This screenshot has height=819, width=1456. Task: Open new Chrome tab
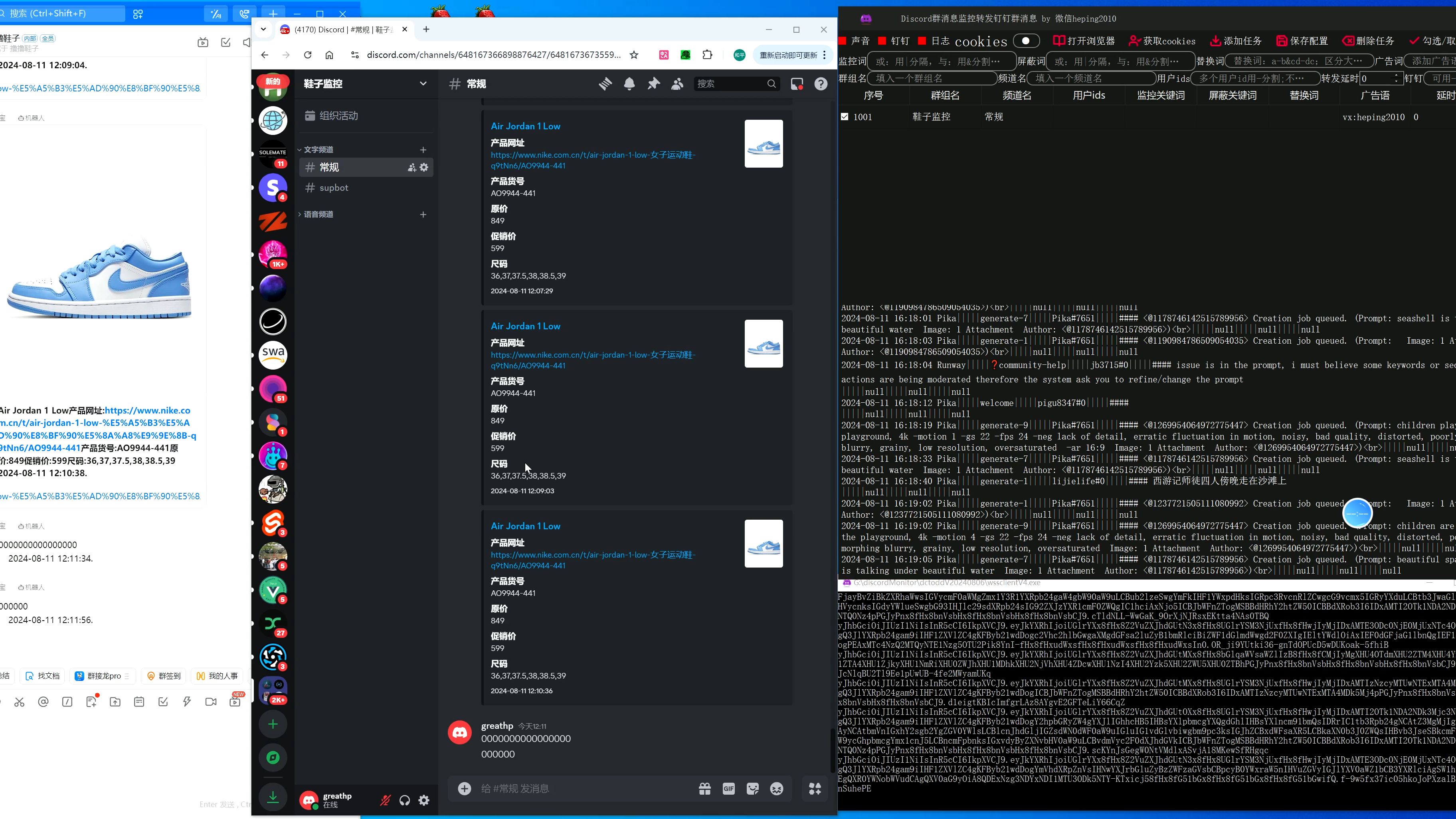tap(426, 30)
